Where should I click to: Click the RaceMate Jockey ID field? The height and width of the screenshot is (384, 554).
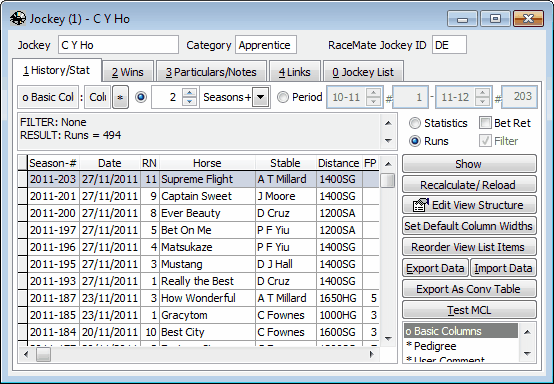pos(449,45)
